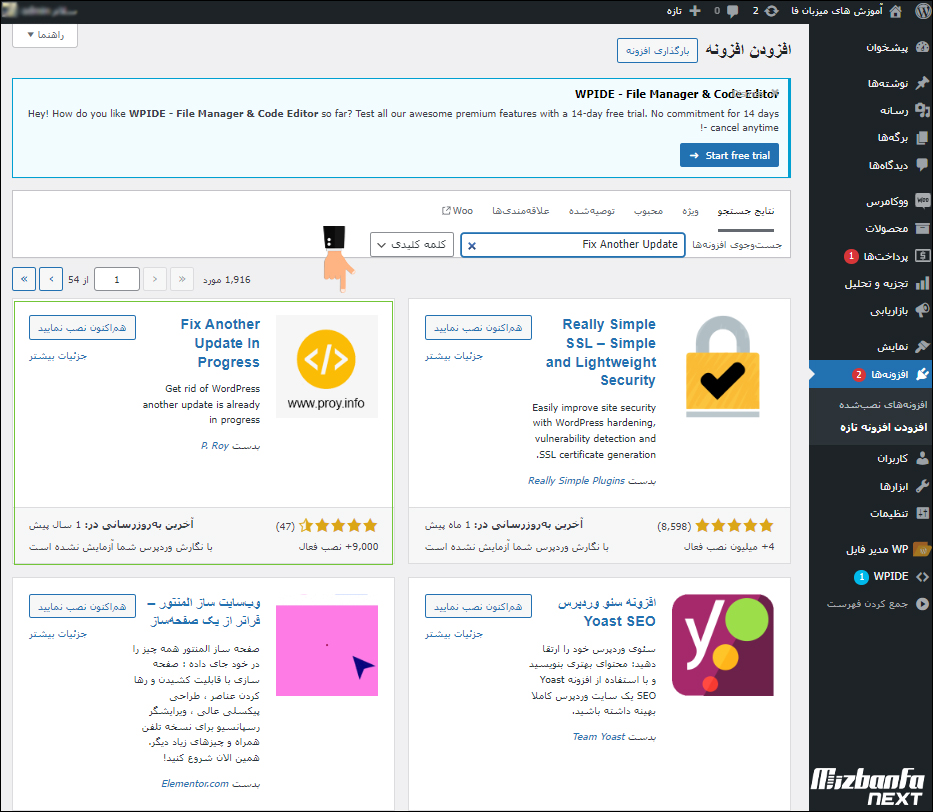The width and height of the screenshot is (933, 812).
Task: Click the current page number field
Action: pyautogui.click(x=117, y=280)
